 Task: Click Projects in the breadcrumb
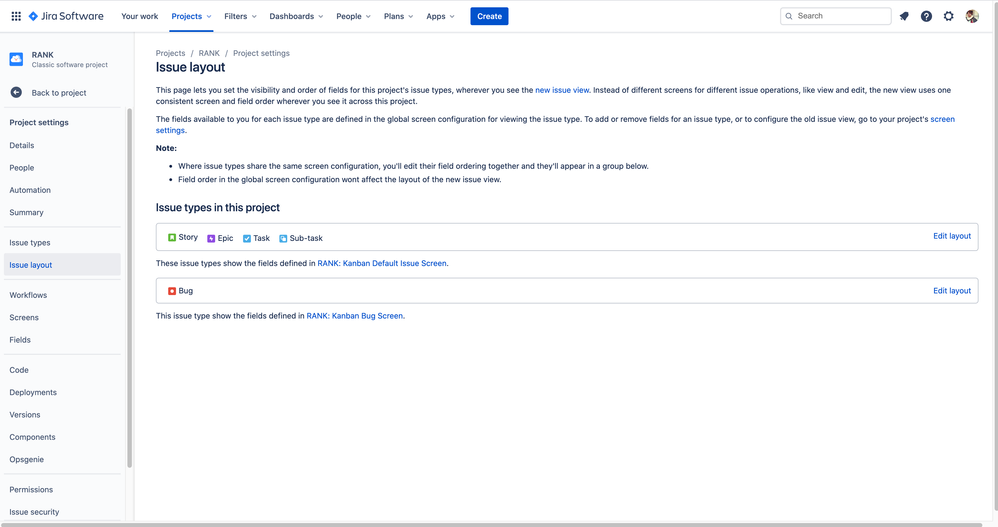click(171, 53)
